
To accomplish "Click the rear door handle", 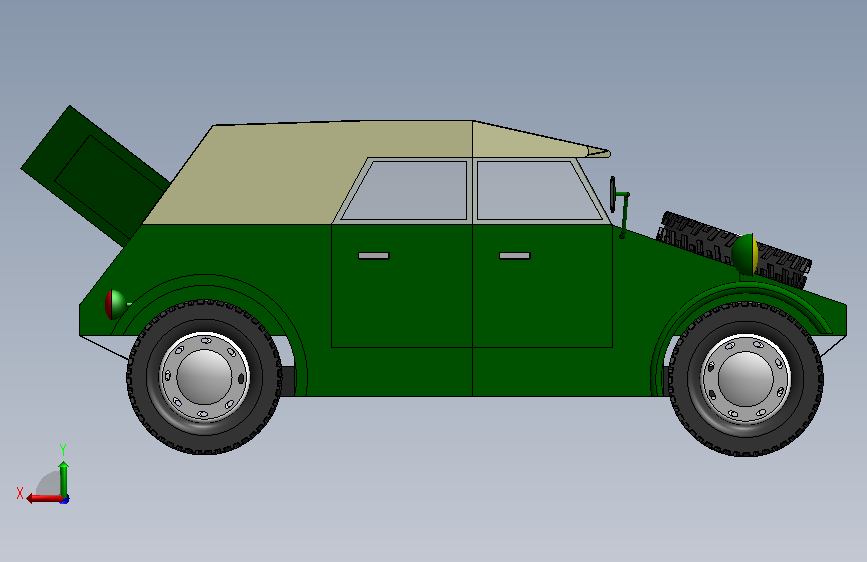I will click(374, 256).
